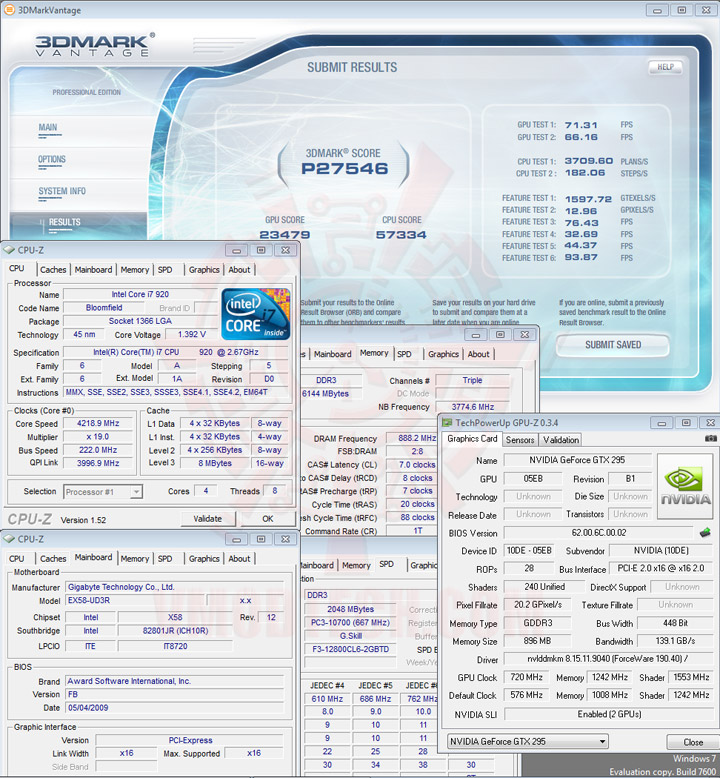Viewport: 720px width, 778px height.
Task: Click the Southbridge value 82801JR (ICH10R)
Action: pos(175,631)
